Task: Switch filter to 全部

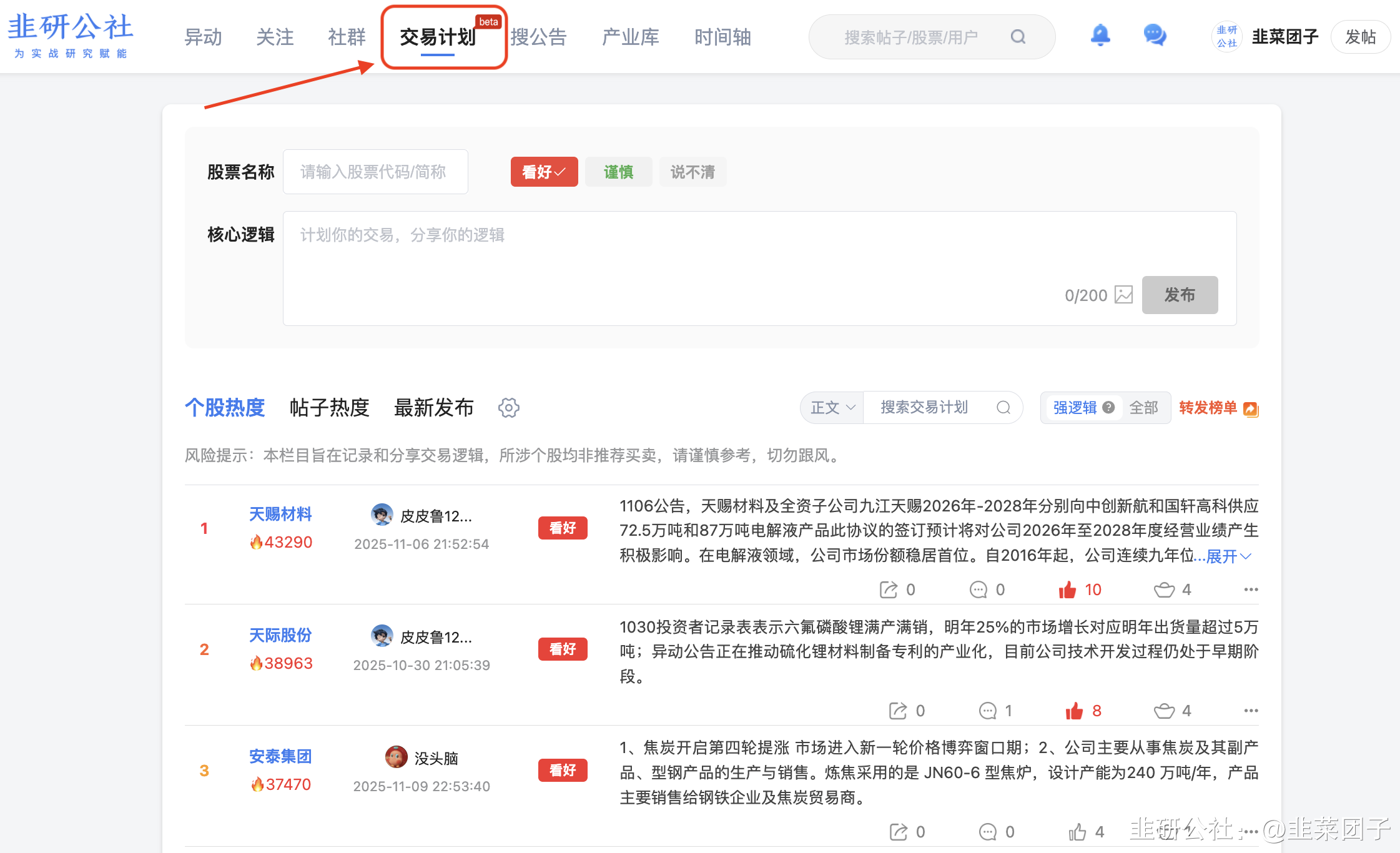Action: 1143,408
